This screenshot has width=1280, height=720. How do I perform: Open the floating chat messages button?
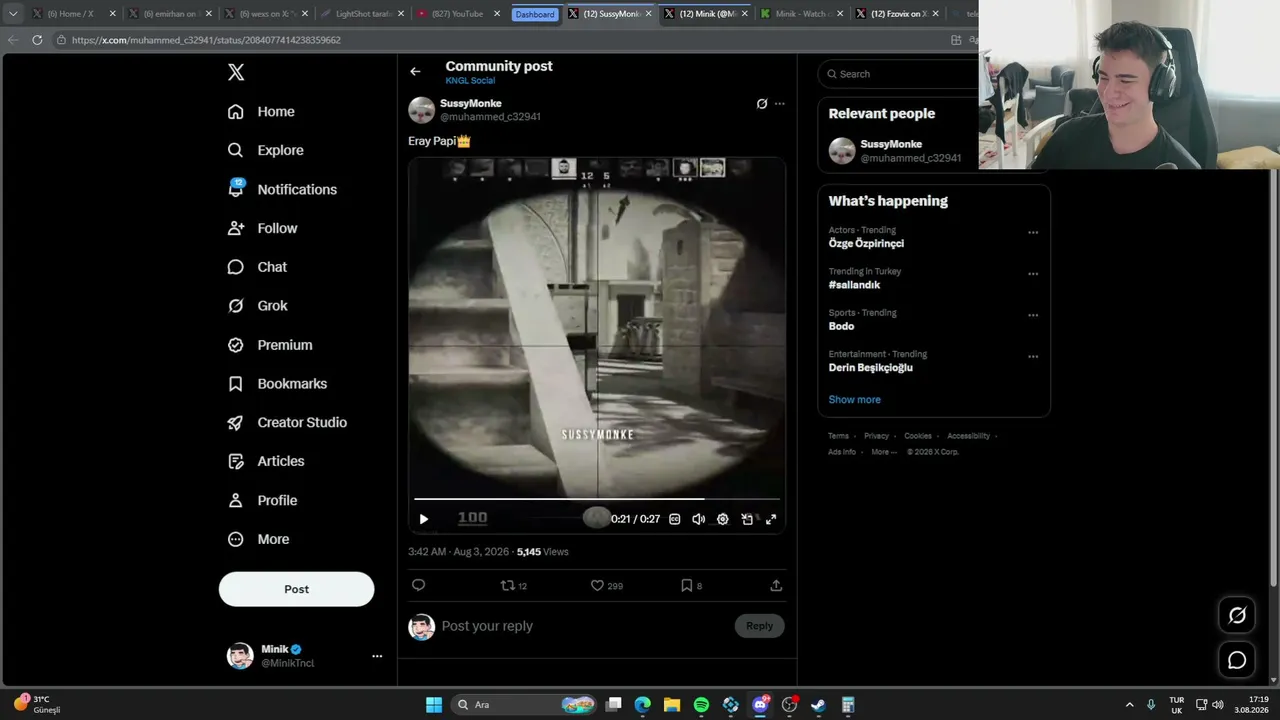[1237, 660]
